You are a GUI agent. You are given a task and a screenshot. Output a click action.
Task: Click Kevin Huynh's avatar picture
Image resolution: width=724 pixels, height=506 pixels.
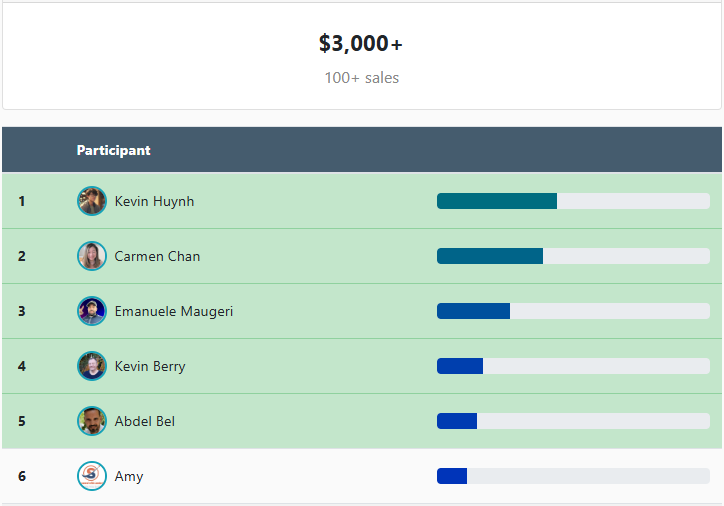(92, 201)
